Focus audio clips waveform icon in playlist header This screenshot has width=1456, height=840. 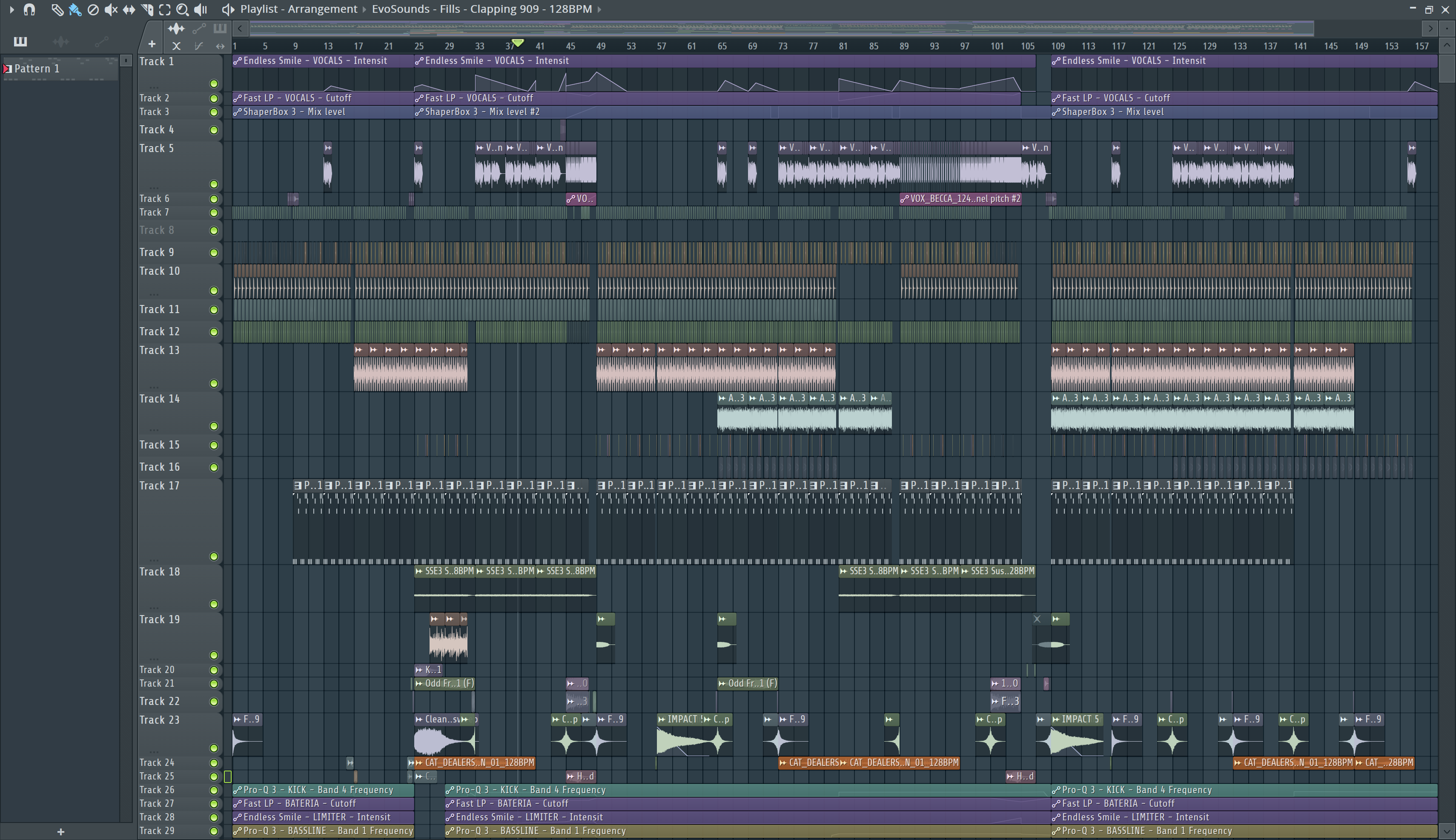point(176,28)
